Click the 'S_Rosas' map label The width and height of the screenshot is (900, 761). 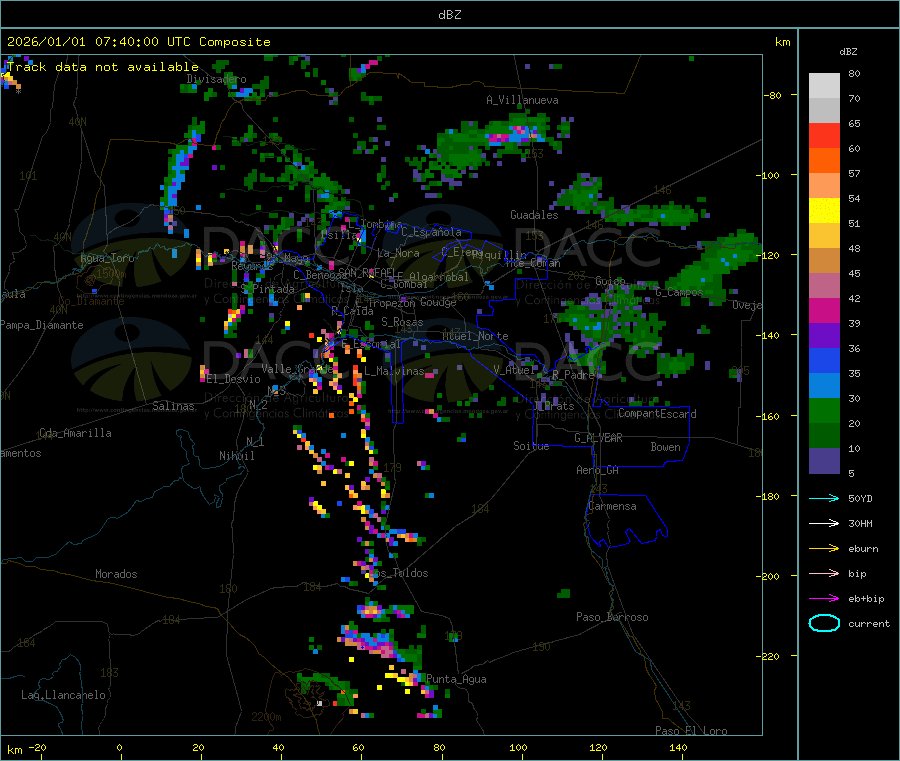(x=402, y=322)
